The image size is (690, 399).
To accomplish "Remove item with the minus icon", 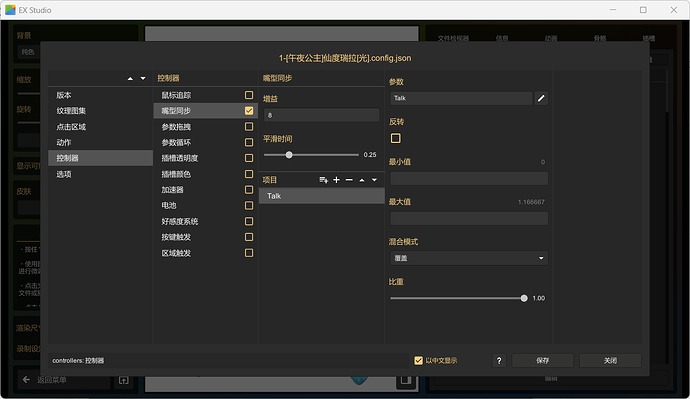I will click(x=349, y=180).
